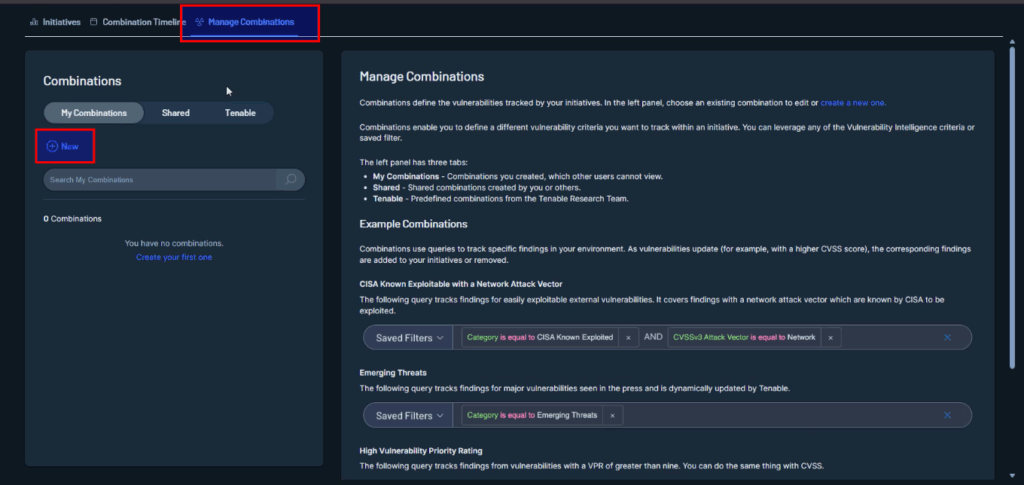
Task: Click the magnifier search icon
Action: 290,179
